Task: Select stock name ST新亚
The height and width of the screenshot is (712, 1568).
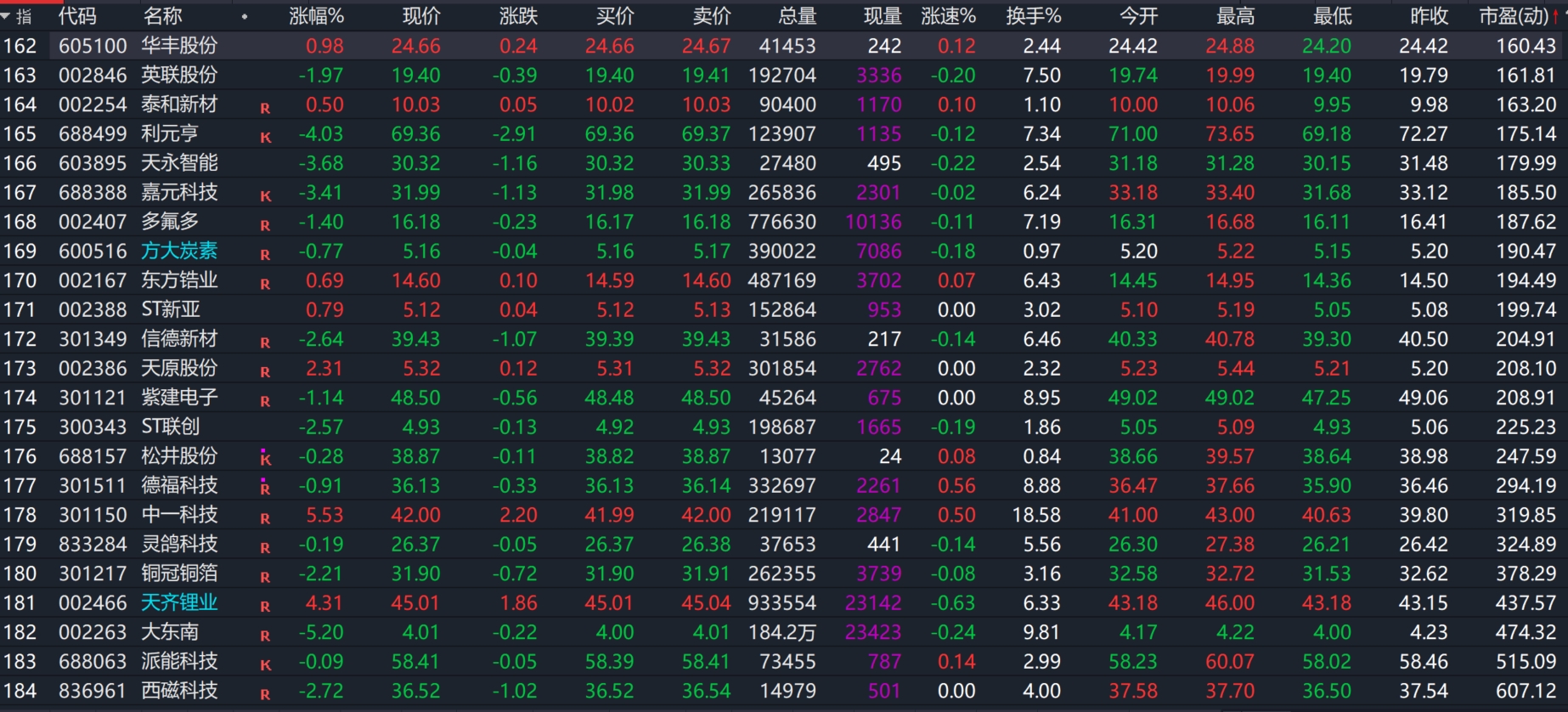Action: click(x=171, y=309)
